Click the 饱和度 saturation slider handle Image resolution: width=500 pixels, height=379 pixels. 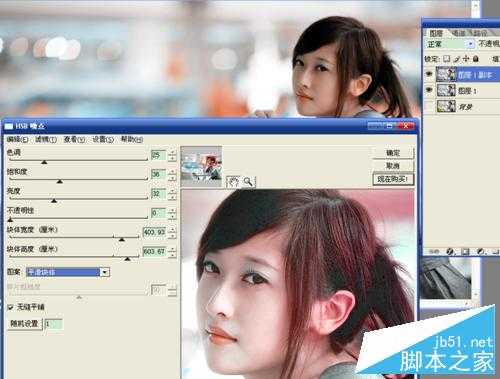[60, 181]
